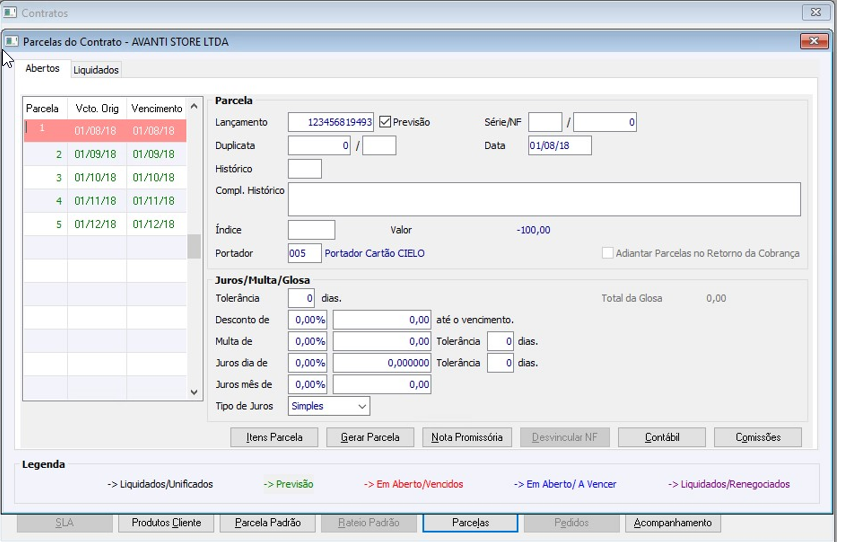Focus the Compl. Histórico text box
The height and width of the screenshot is (542, 841).
[x=544, y=199]
